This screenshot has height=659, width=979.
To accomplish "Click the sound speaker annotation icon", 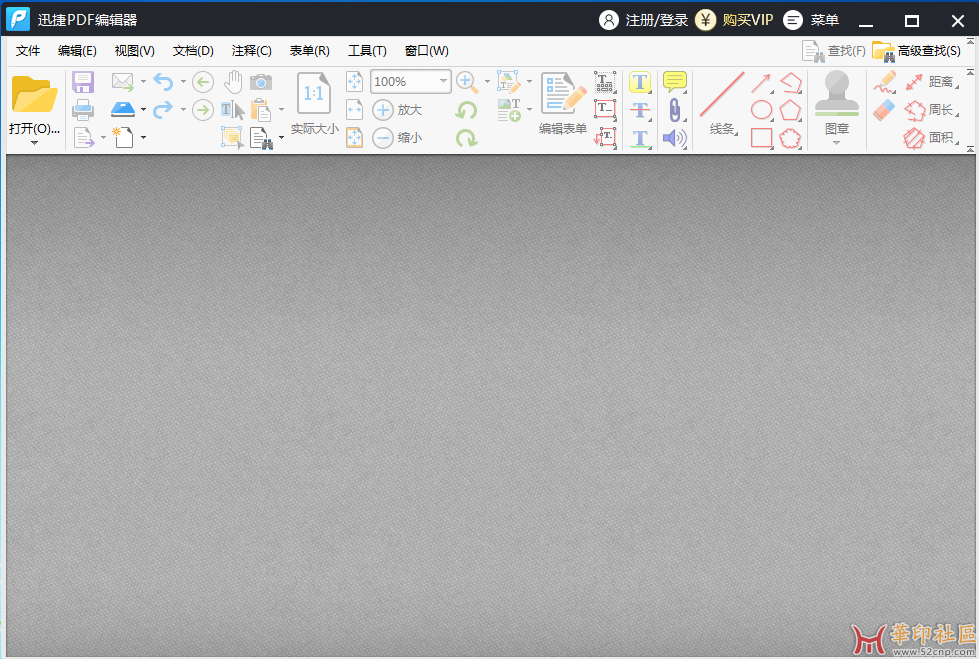I will tap(675, 138).
